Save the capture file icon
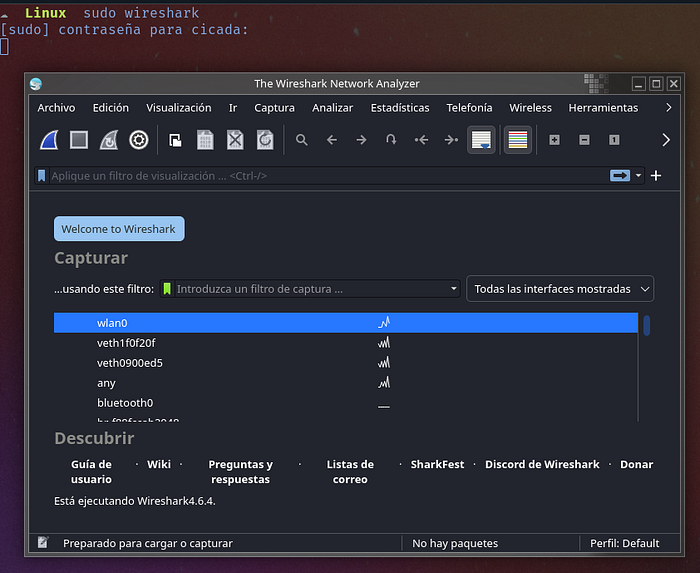Screen dimensions: 700x573 coord(205,140)
